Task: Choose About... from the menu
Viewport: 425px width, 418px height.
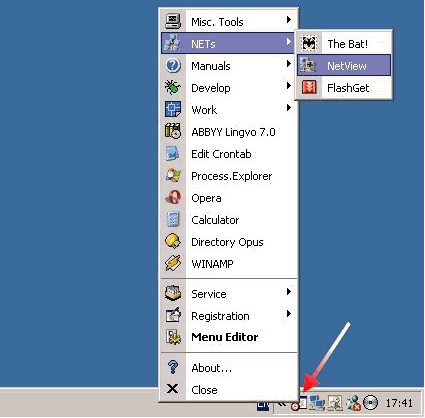Action: tap(229, 368)
